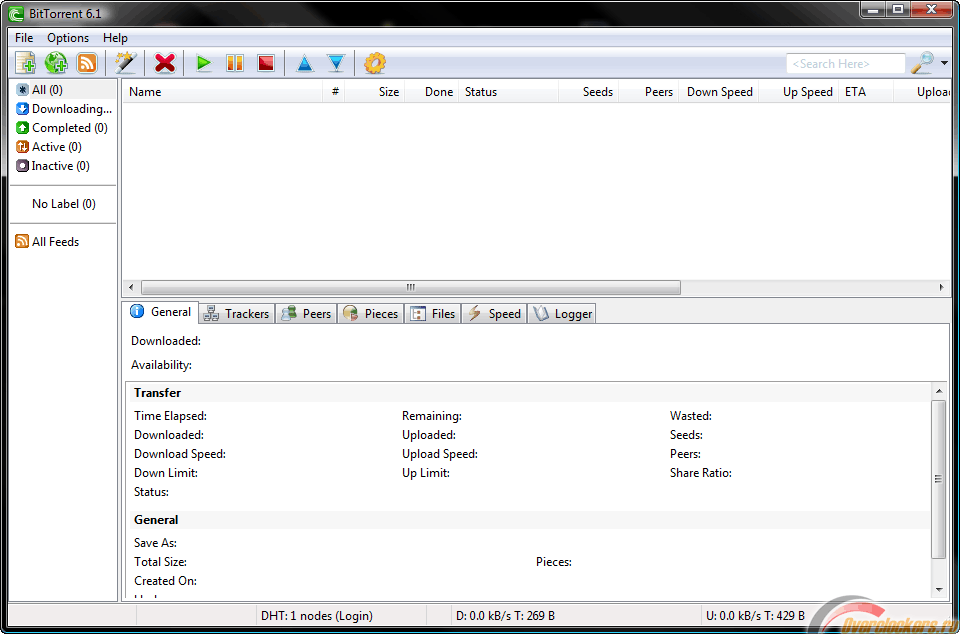
Task: Switch to the Peers tab
Action: coord(306,314)
